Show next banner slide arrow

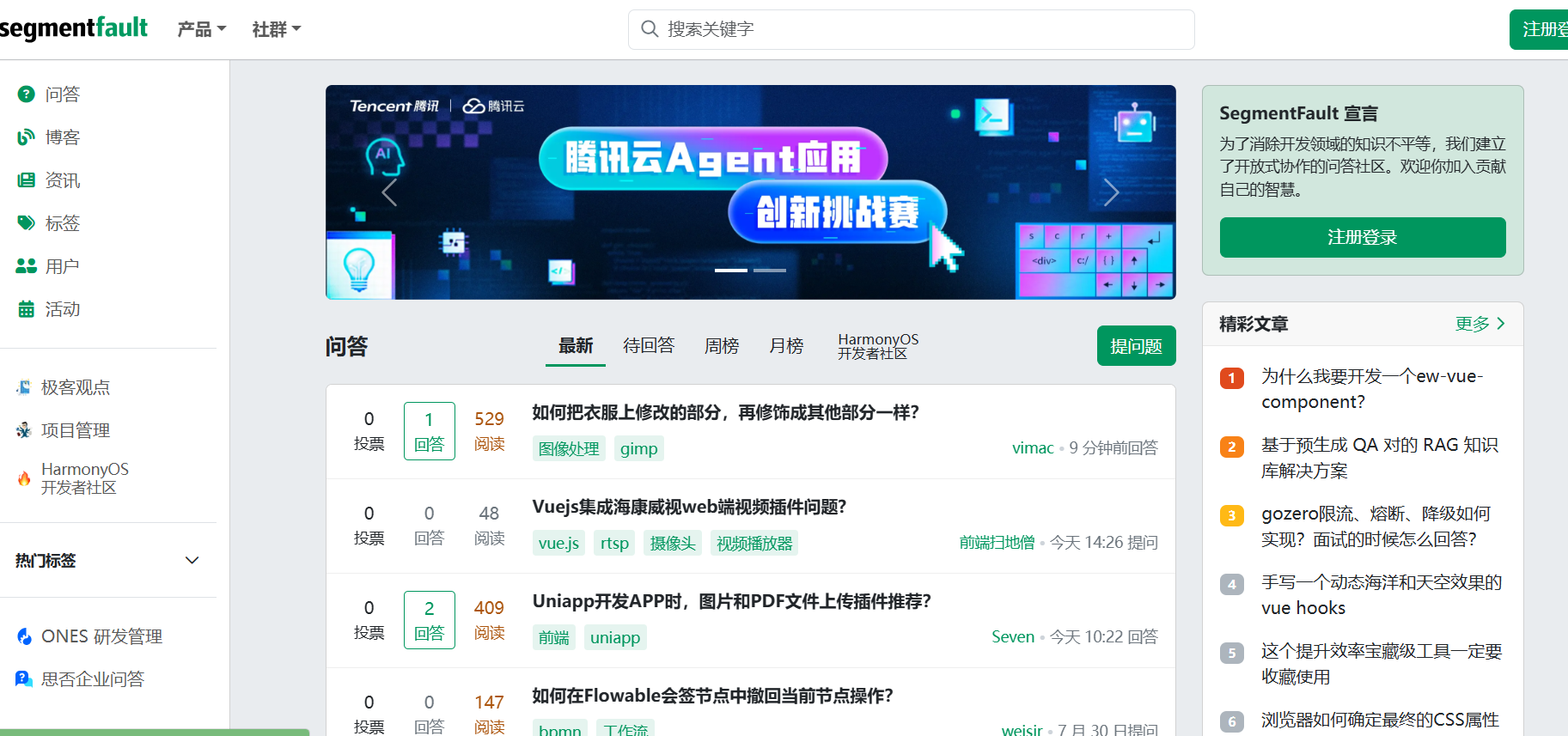pyautogui.click(x=1112, y=192)
